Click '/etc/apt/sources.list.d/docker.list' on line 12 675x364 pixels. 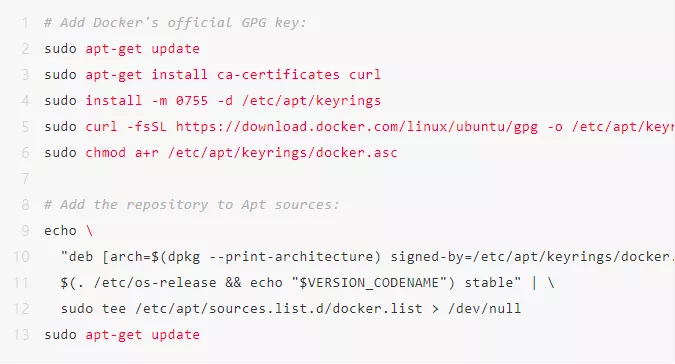point(279,308)
